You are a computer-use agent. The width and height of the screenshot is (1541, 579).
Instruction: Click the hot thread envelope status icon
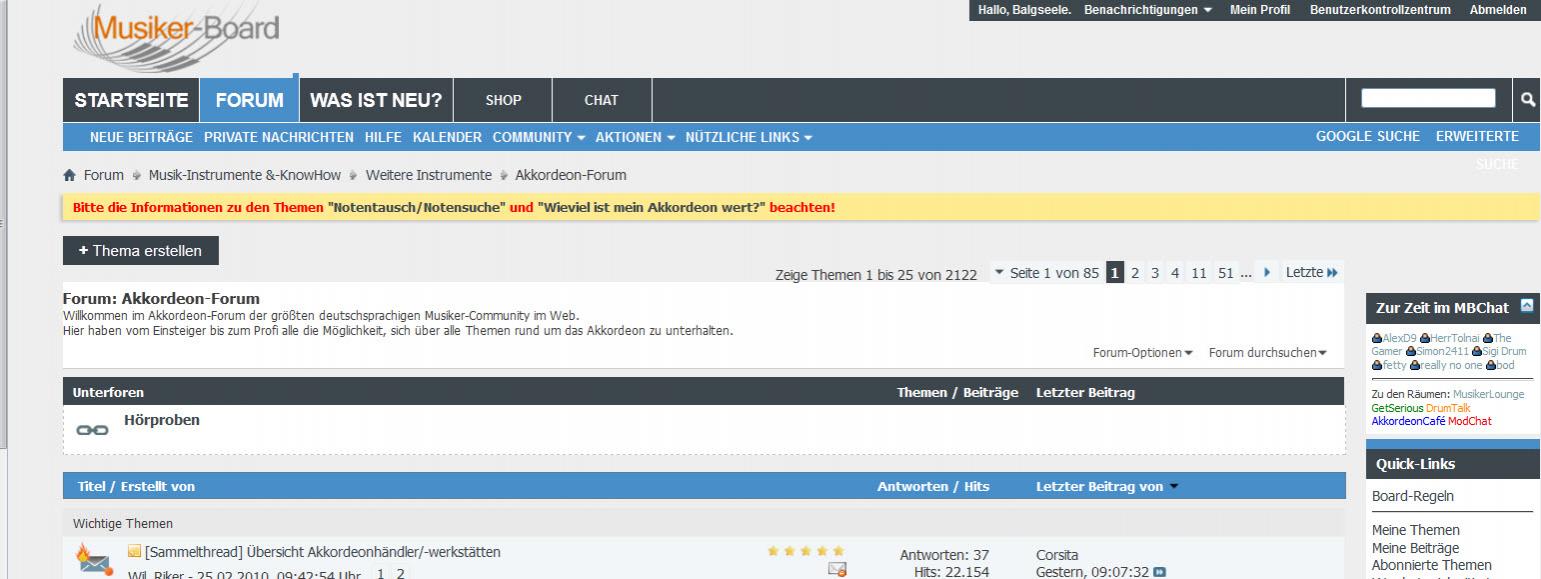pos(93,559)
